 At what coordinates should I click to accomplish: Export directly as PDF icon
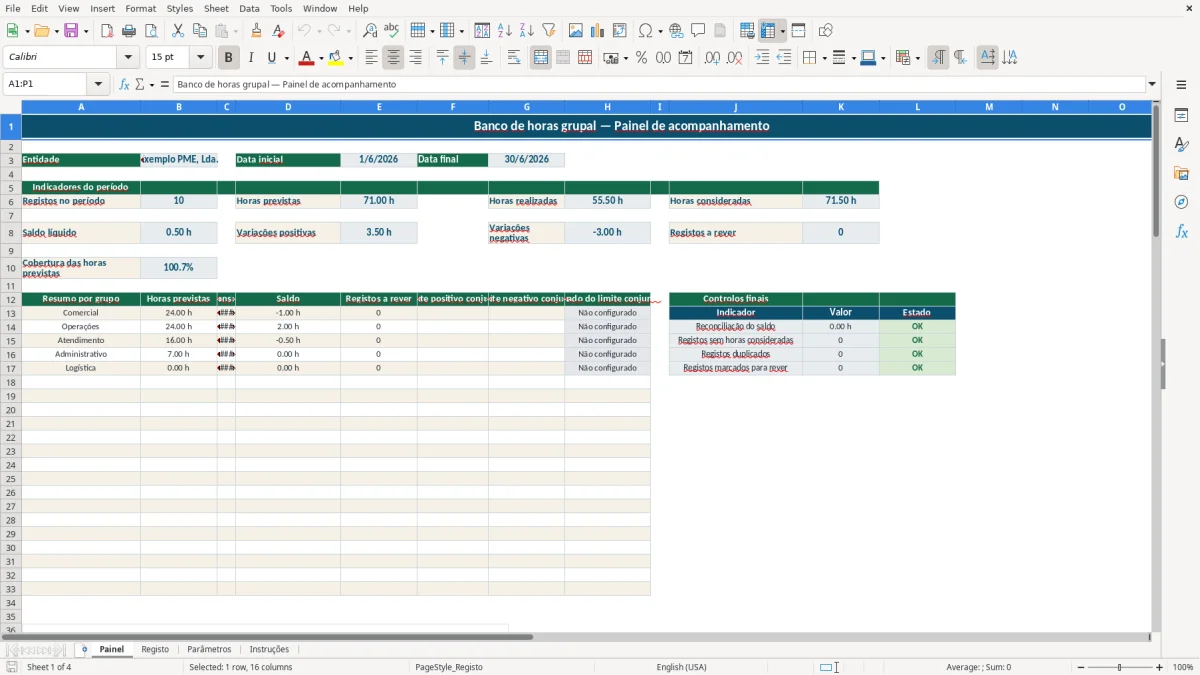[x=107, y=31]
